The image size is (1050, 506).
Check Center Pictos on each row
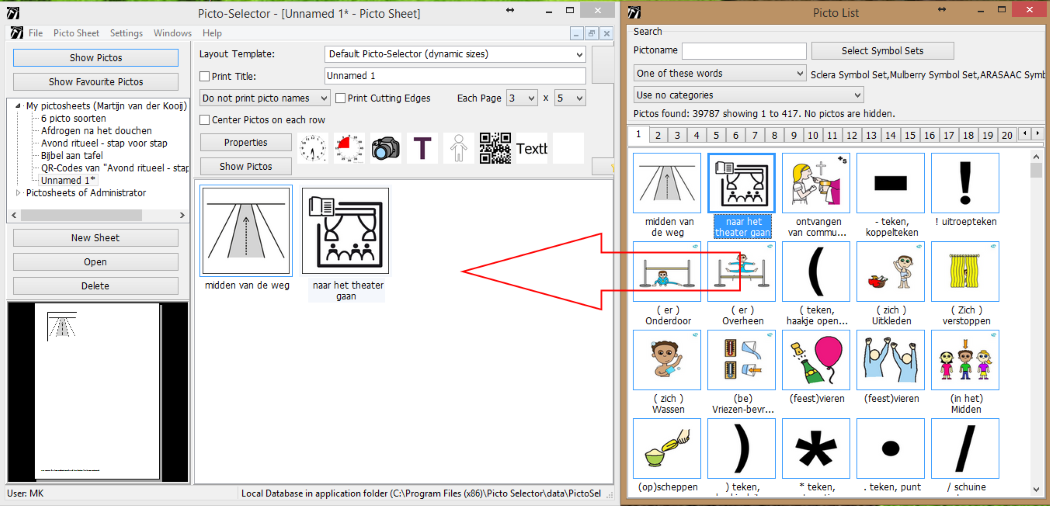pos(206,120)
